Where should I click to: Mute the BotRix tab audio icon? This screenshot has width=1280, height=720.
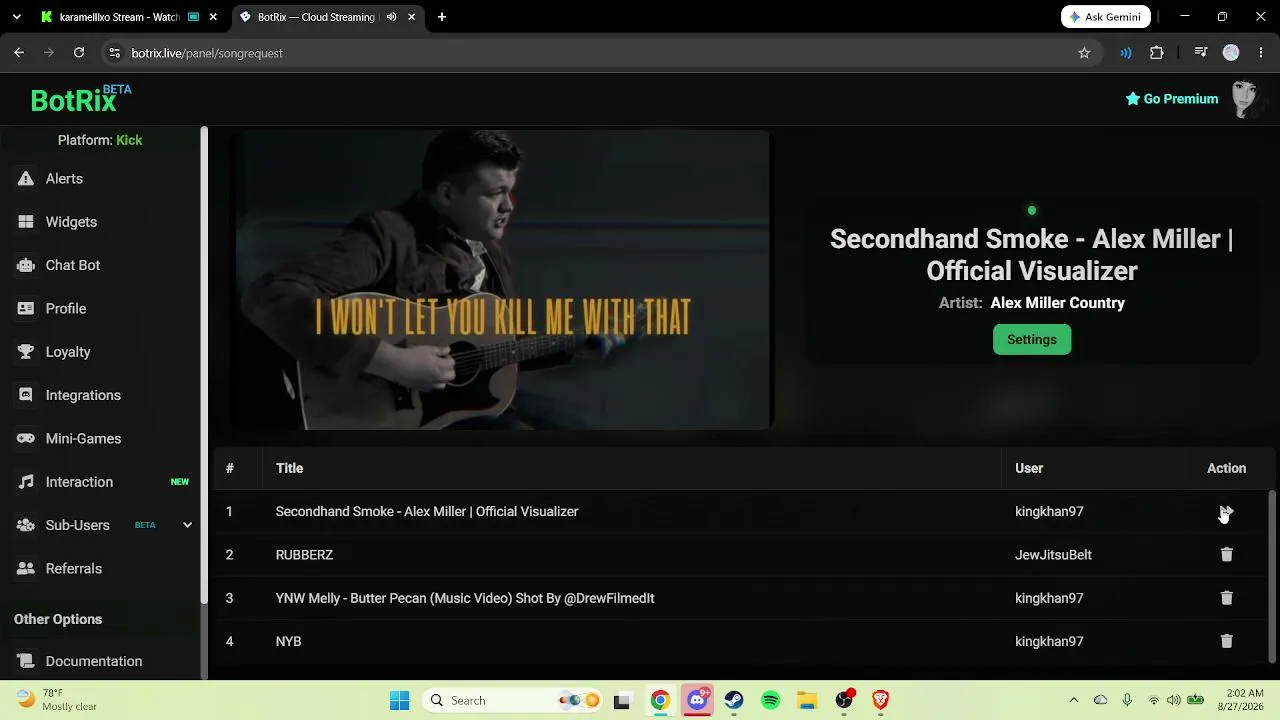tap(391, 17)
